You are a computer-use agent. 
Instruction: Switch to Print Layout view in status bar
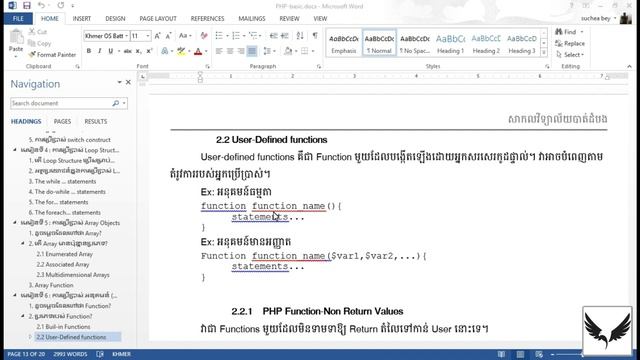[520, 354]
